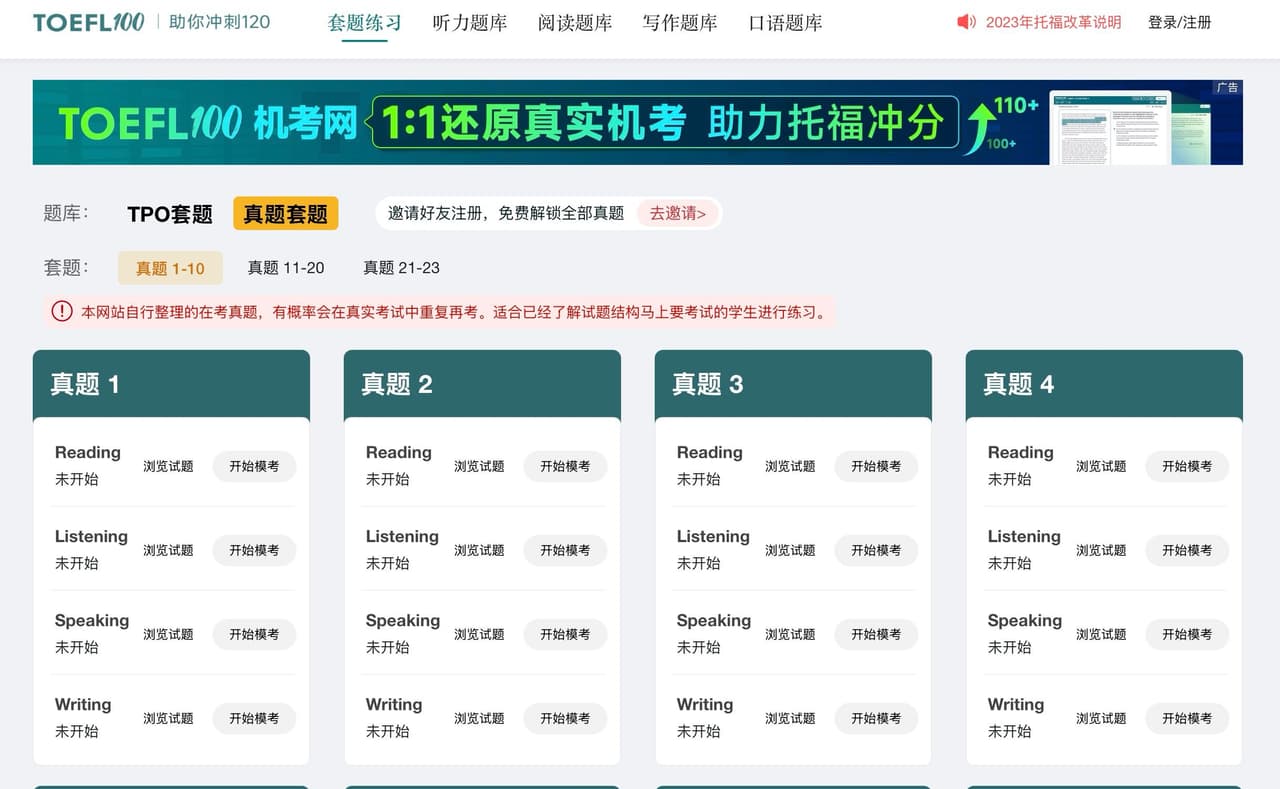
Task: Start 真题 4 Speaking mock exam
Action: pos(1187,634)
